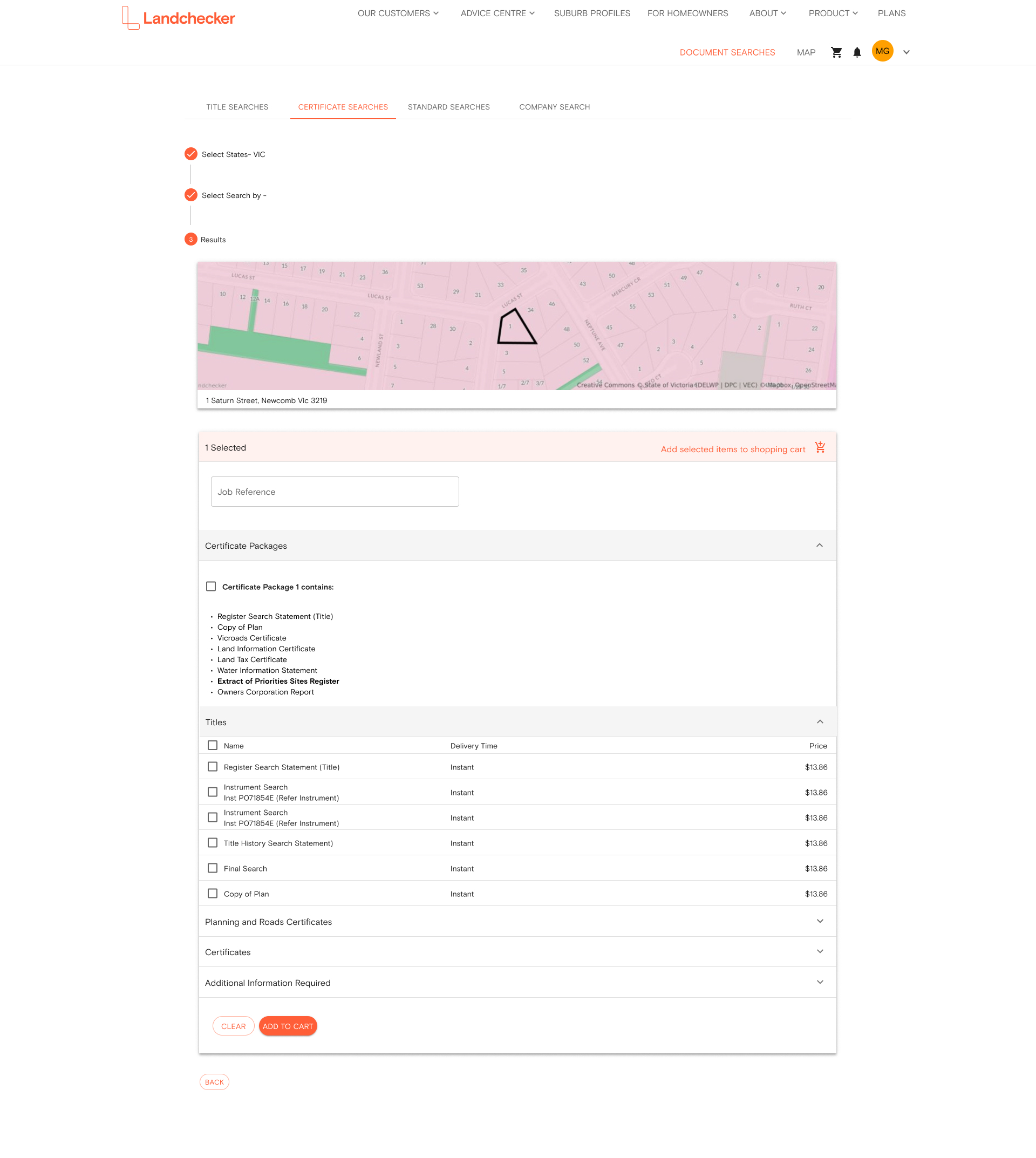Collapse the Certificate Packages section
This screenshot has width=1036, height=1158.
coord(820,546)
